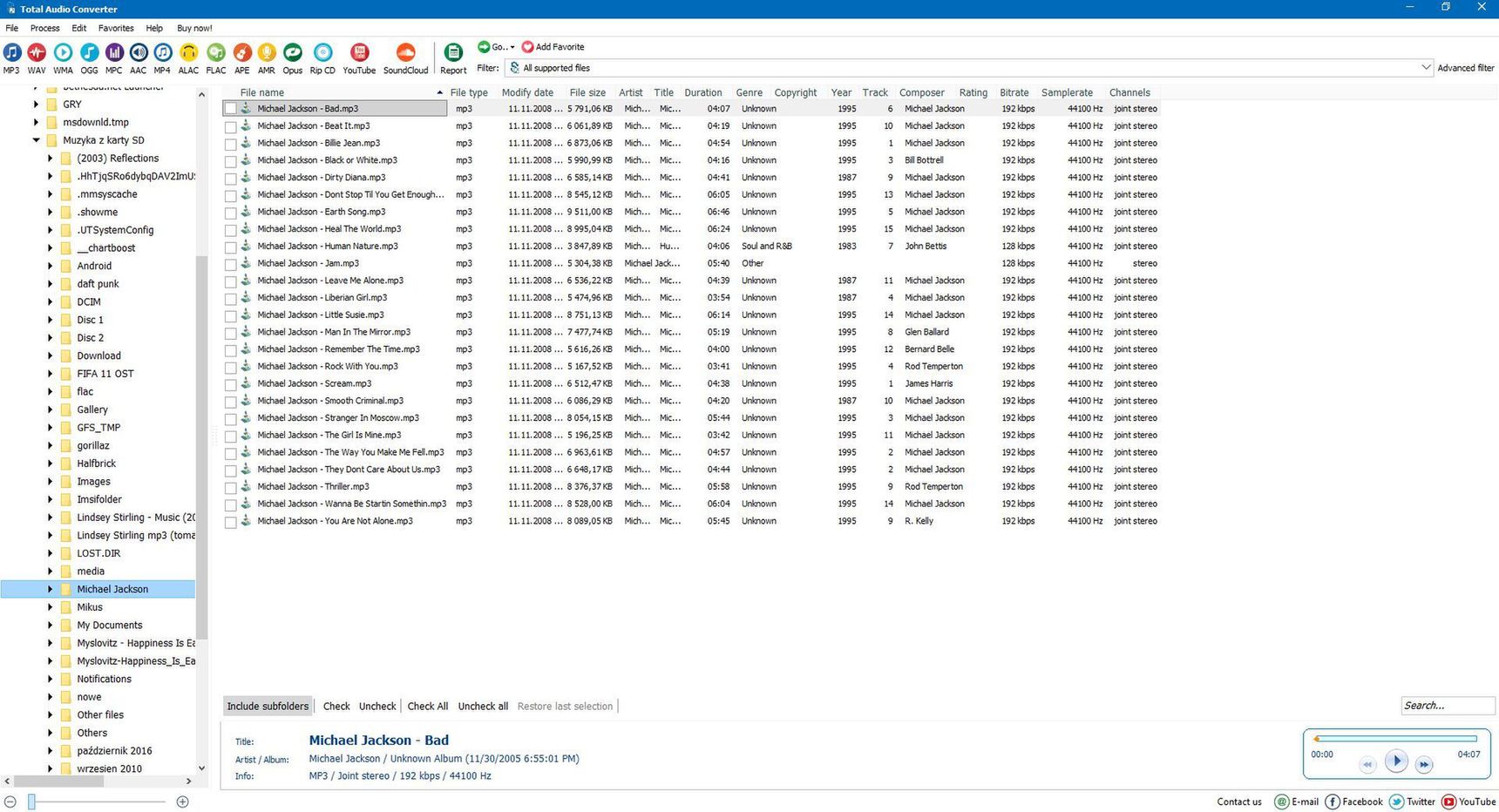Click in the Search field
The width and height of the screenshot is (1499, 812).
(x=1447, y=706)
